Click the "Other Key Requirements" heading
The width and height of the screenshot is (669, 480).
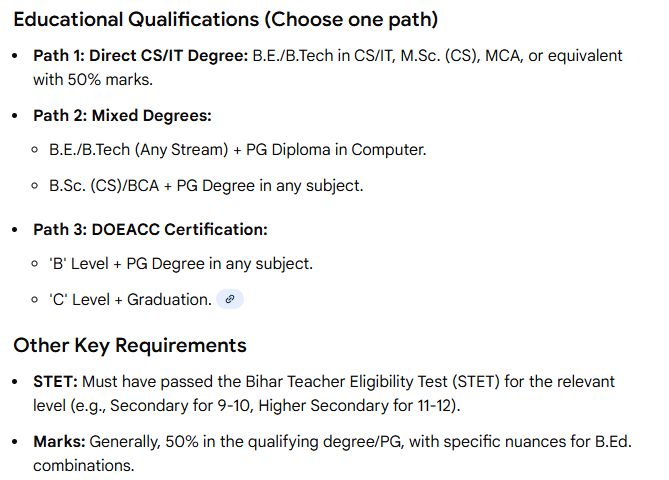click(130, 346)
